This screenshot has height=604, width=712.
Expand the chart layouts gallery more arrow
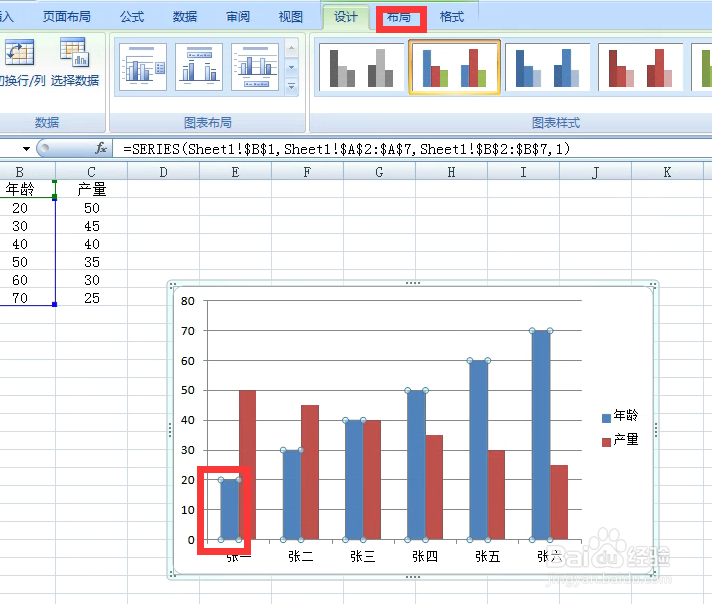point(292,86)
